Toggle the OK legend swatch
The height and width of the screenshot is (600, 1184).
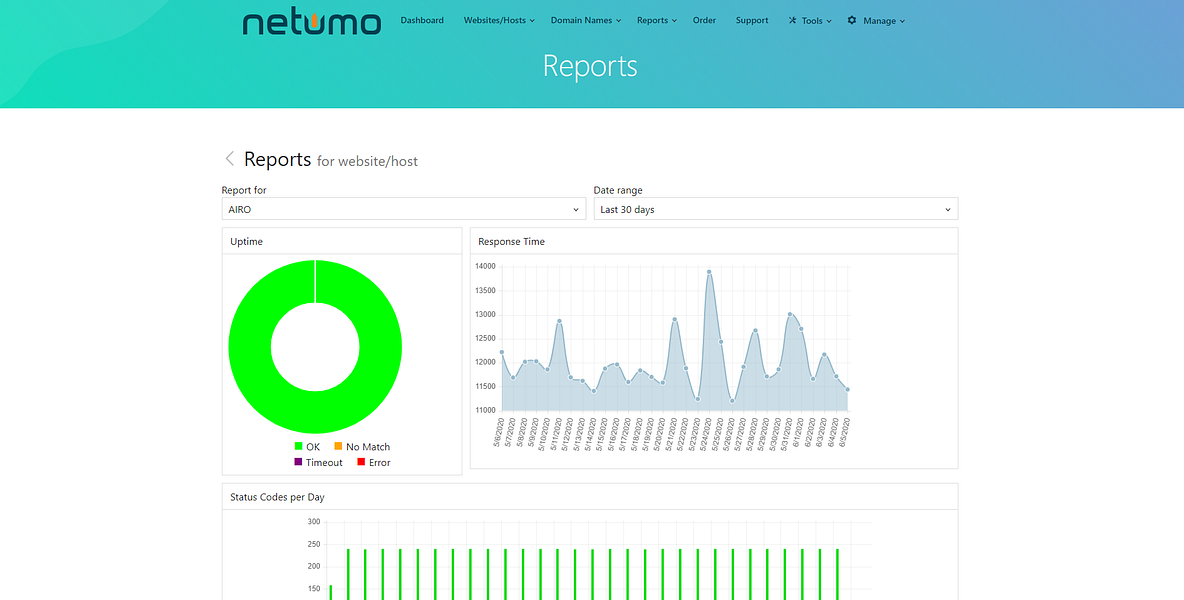pyautogui.click(x=298, y=446)
